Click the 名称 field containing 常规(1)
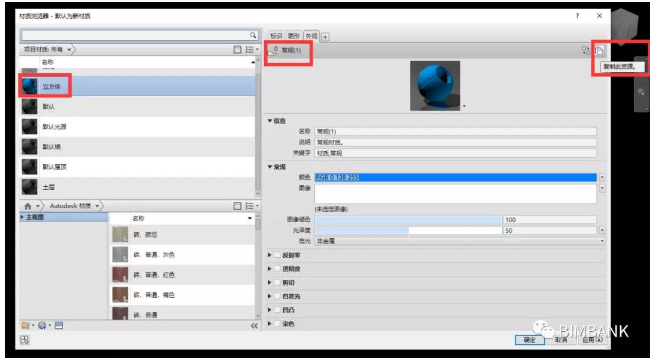This screenshot has width=658, height=362. point(456,131)
